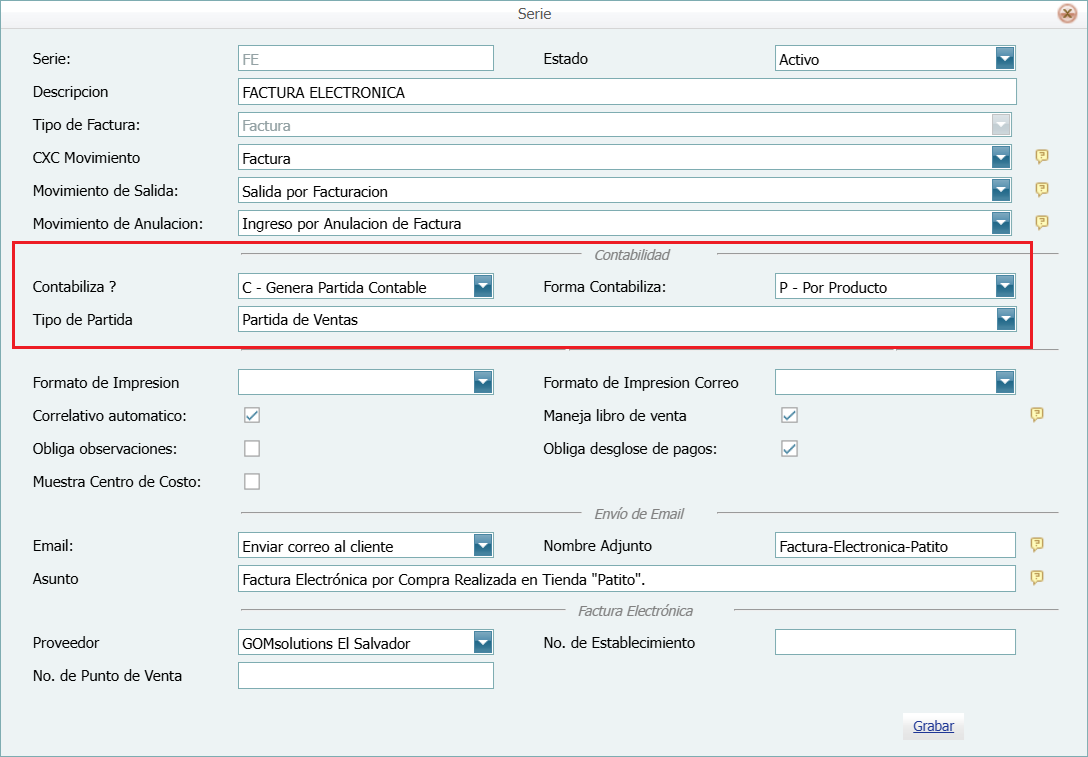The height and width of the screenshot is (757, 1088).
Task: Open the help tip for Movimiento de Anulacion
Action: point(1041,223)
